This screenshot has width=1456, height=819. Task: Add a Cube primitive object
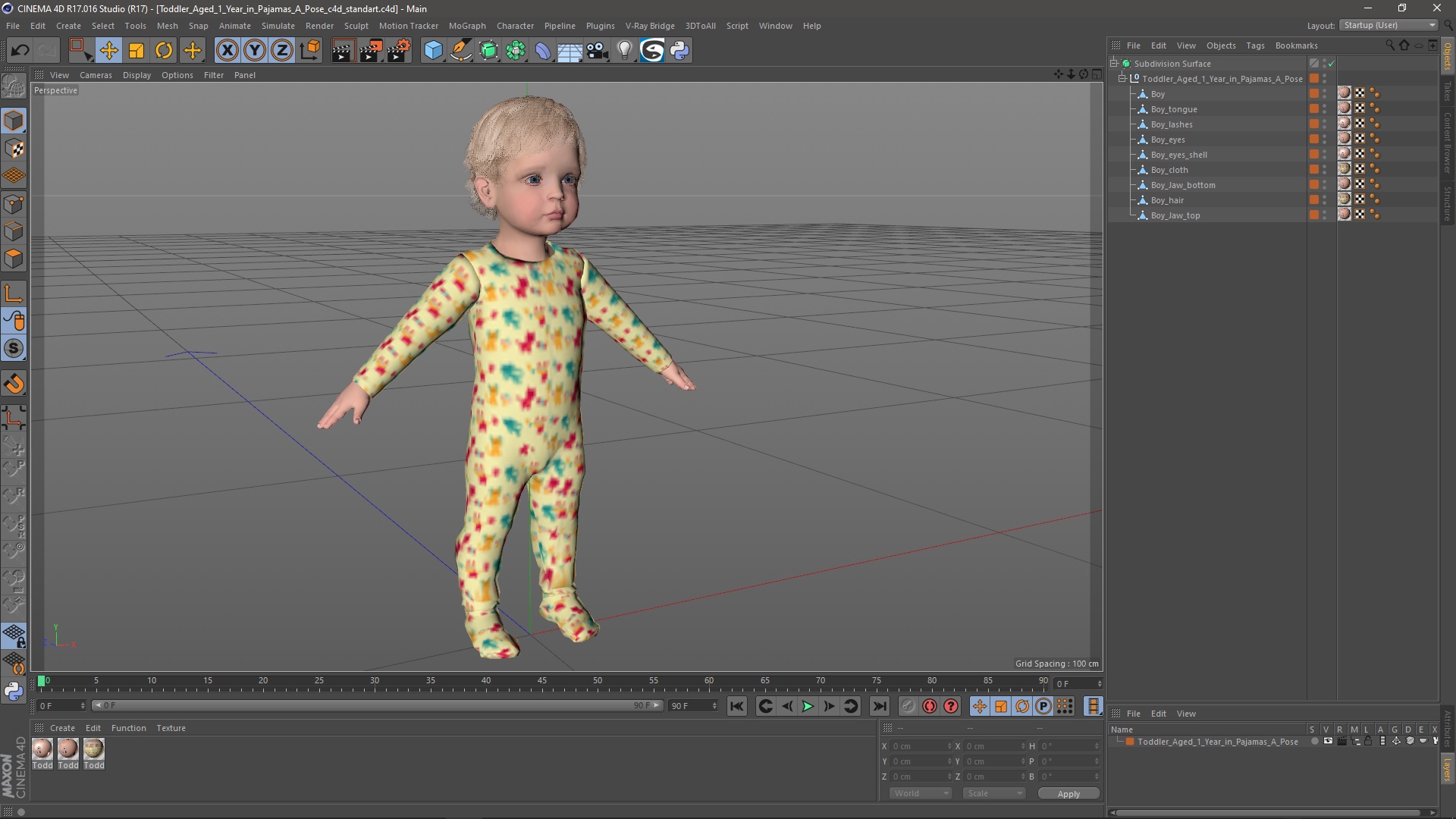click(x=433, y=51)
